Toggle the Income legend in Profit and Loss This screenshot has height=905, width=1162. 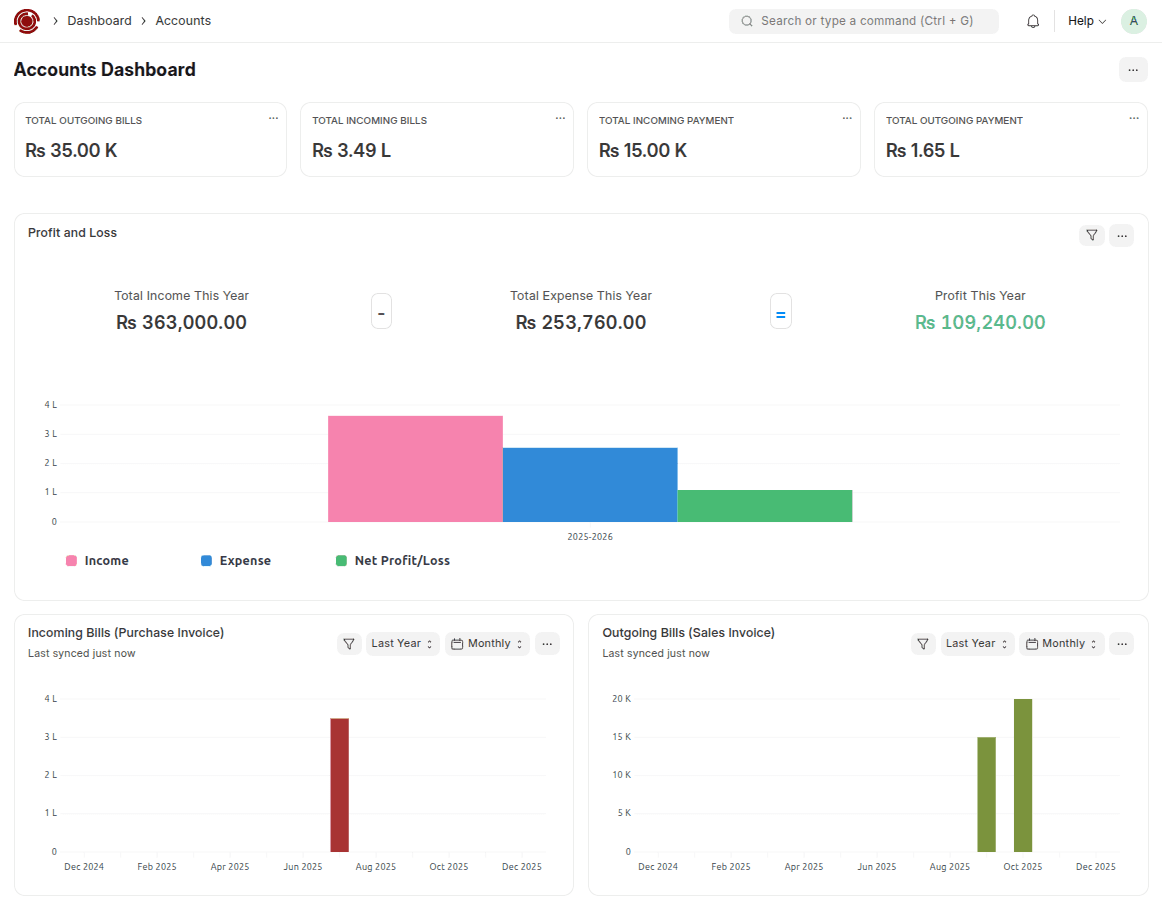click(x=97, y=560)
